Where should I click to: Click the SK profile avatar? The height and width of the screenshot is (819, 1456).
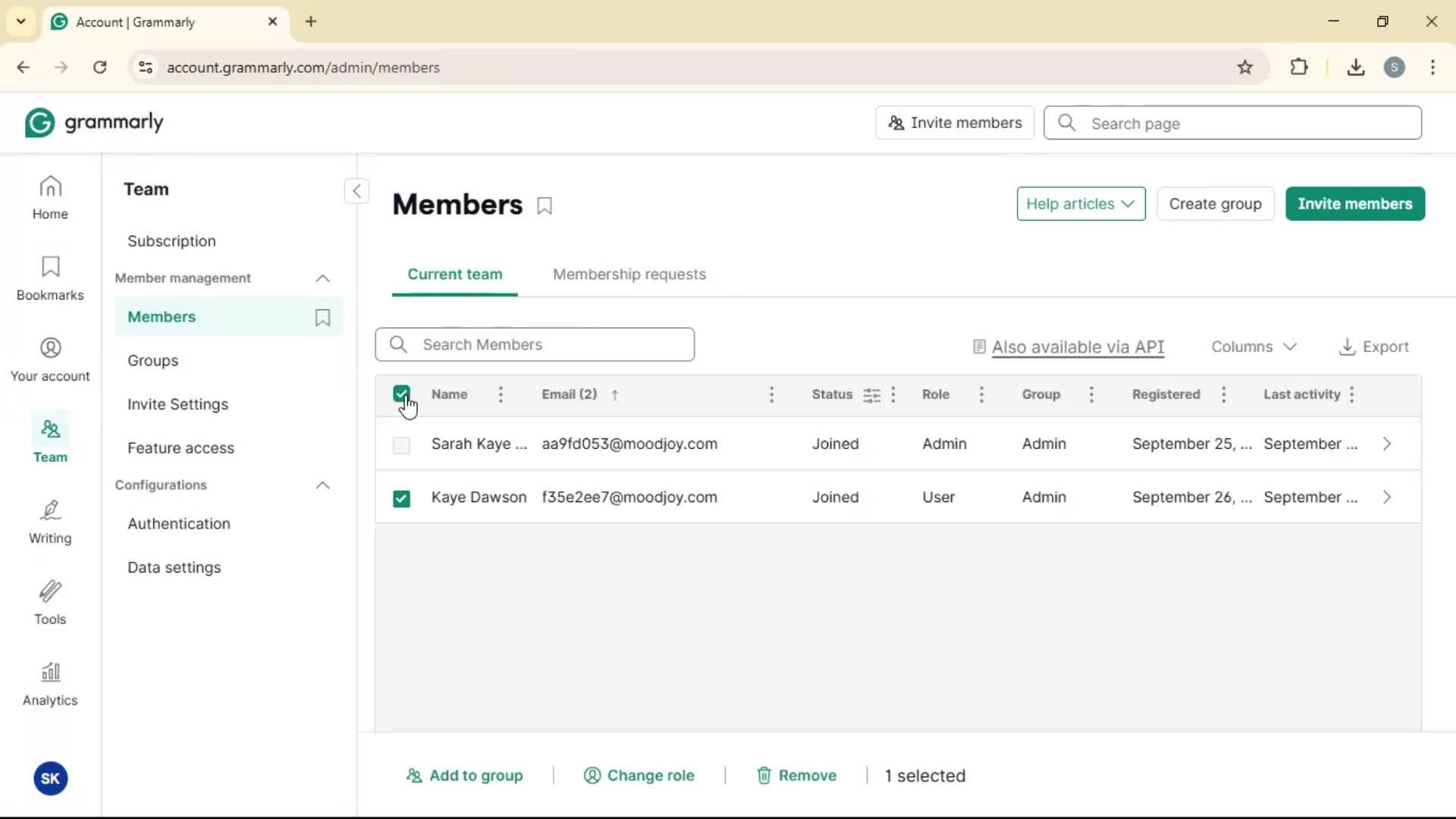51,778
